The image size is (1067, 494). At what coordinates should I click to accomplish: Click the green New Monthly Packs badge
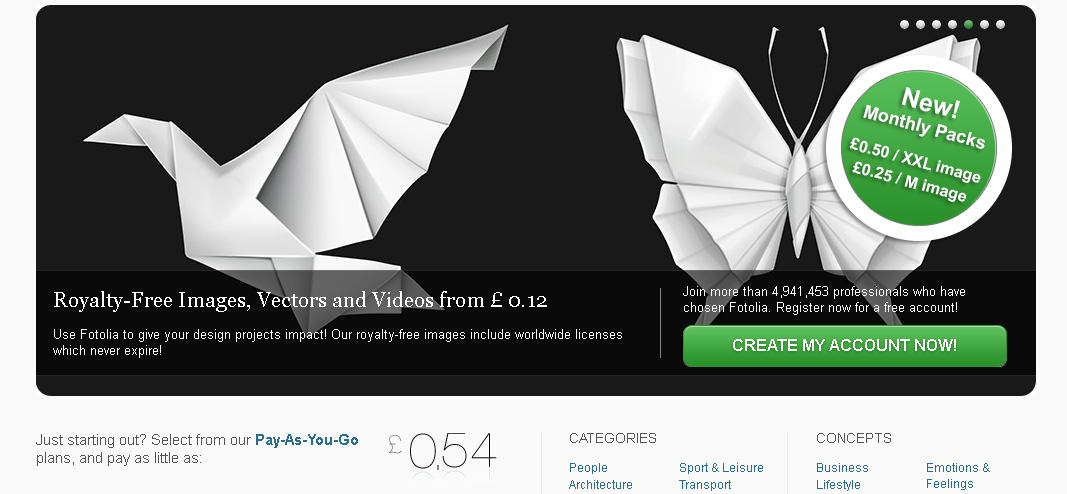point(919,148)
